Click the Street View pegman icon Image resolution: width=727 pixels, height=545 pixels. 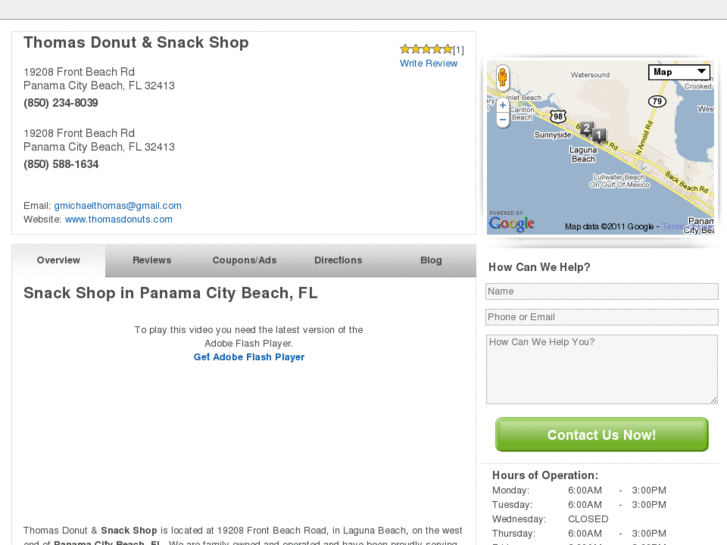pyautogui.click(x=502, y=77)
